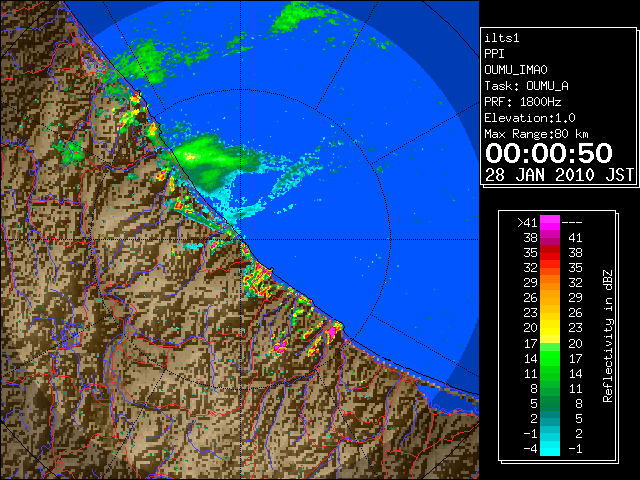Pick the orange legend band labeled 29 to 32
The image size is (640, 480).
tap(550, 283)
